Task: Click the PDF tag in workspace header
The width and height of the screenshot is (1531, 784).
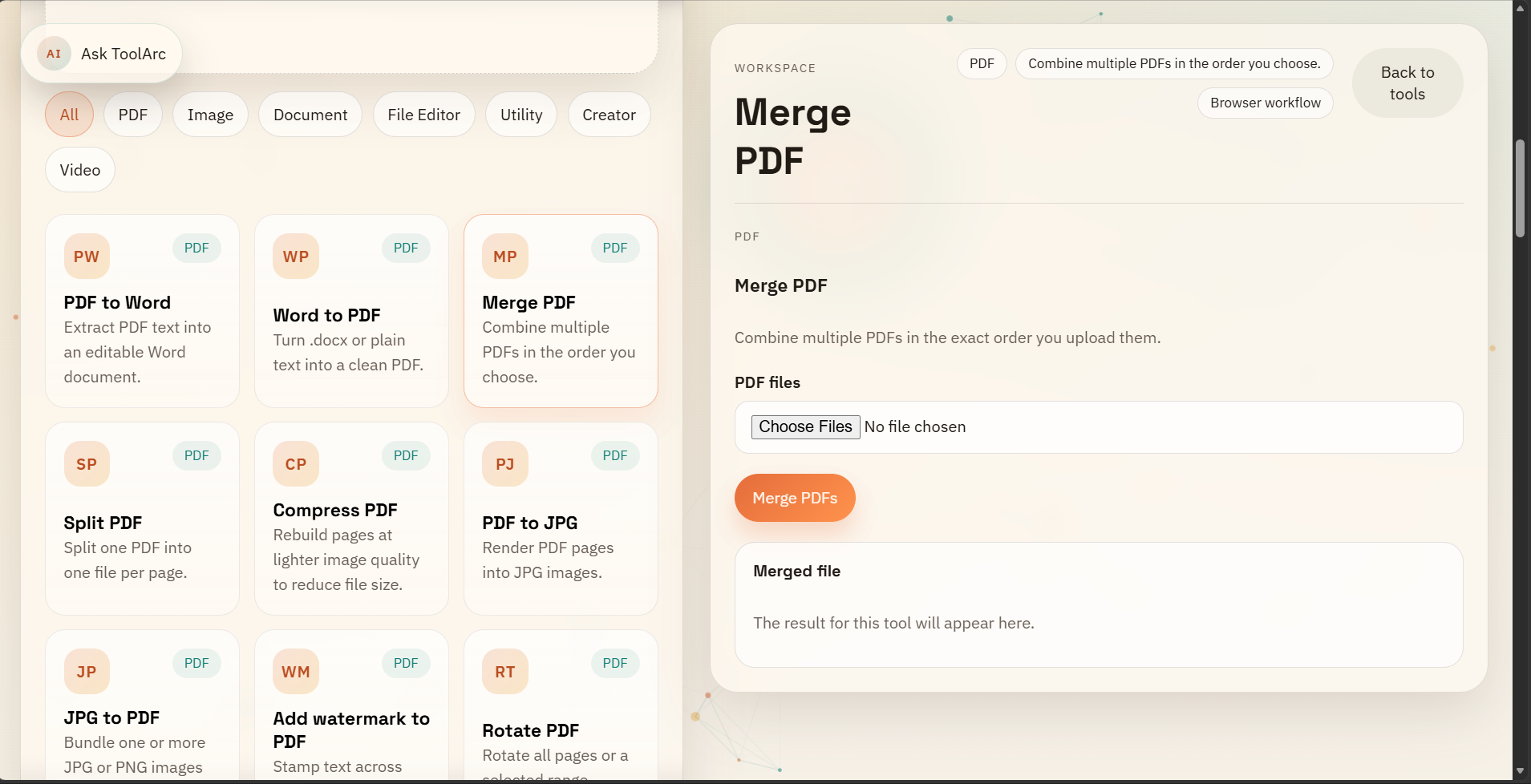Action: 982,63
